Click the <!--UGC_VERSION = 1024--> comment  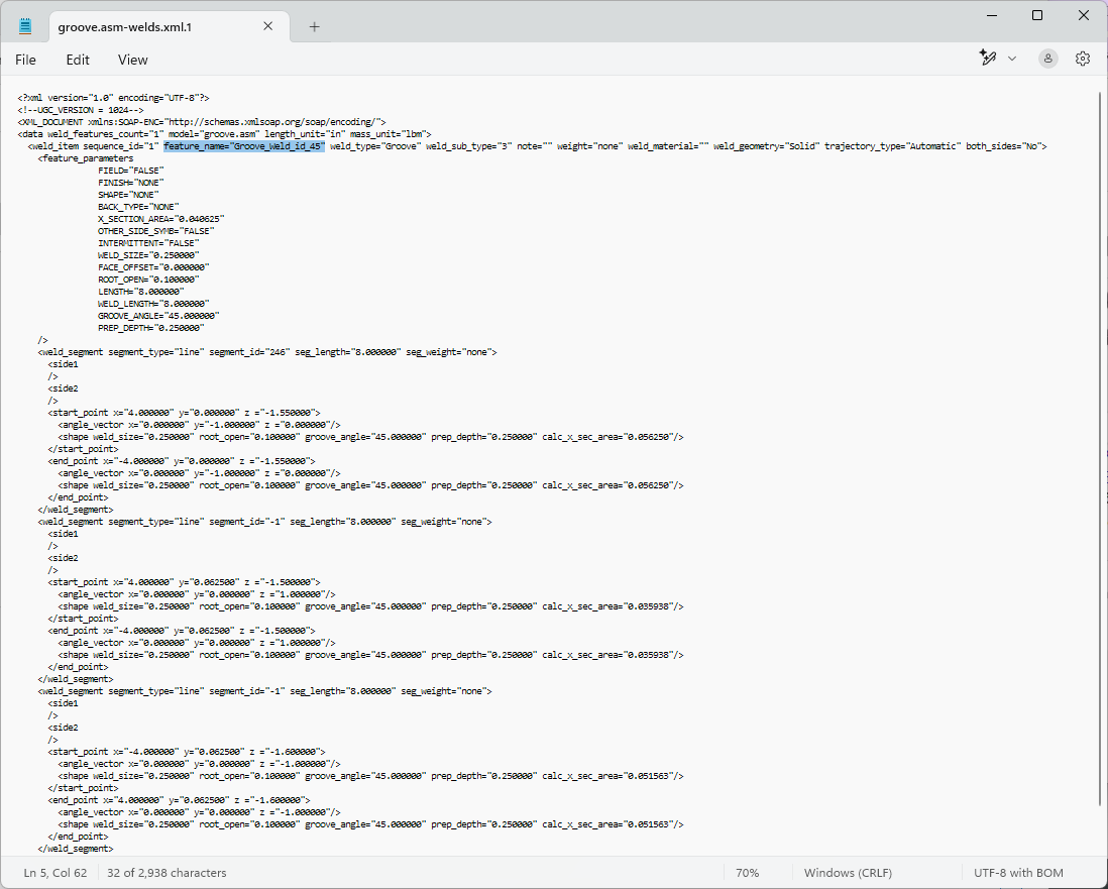tap(81, 110)
